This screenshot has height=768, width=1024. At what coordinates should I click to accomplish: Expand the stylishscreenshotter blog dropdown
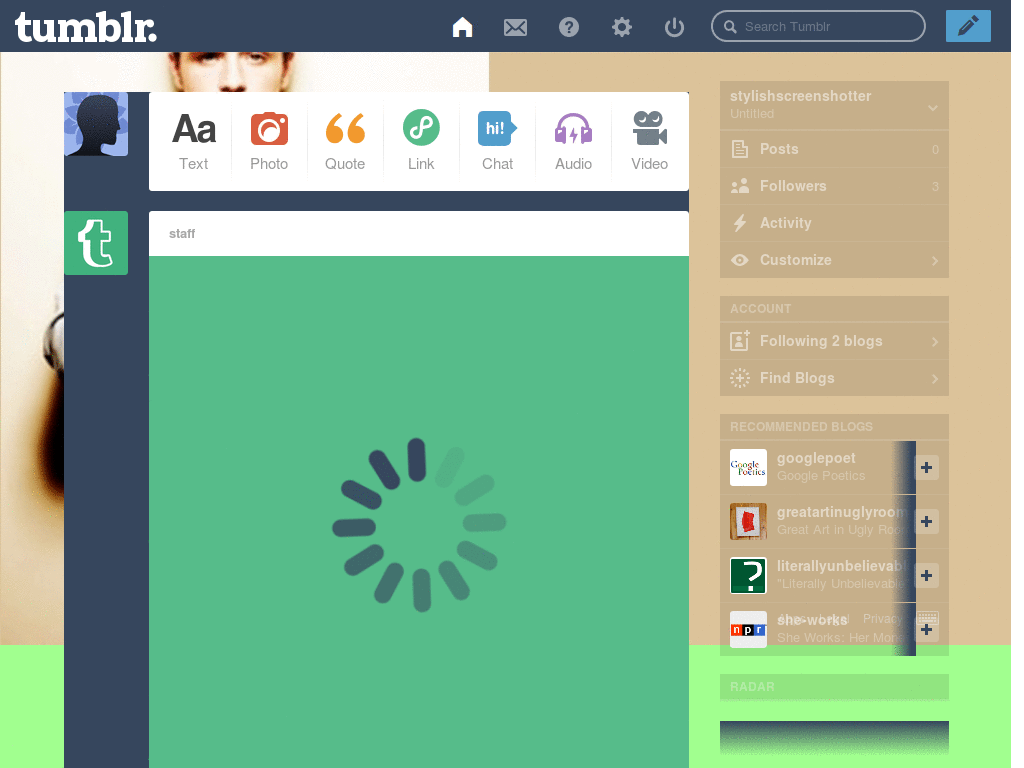[933, 108]
